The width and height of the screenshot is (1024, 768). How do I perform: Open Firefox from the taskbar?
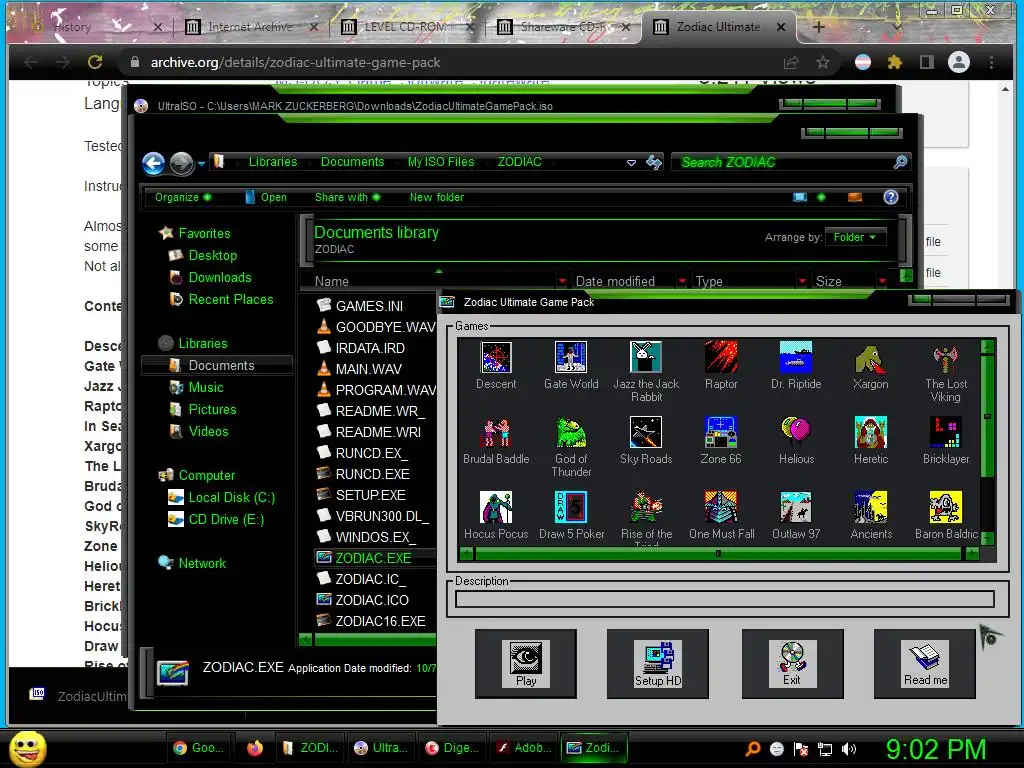coord(255,748)
